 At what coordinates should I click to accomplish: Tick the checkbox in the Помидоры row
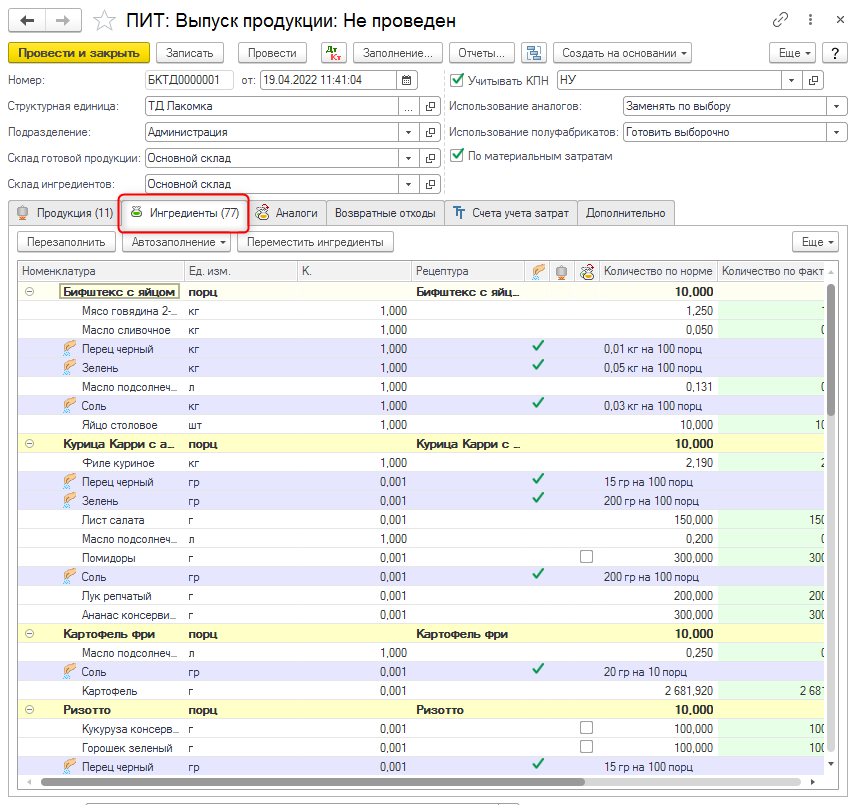(x=587, y=557)
